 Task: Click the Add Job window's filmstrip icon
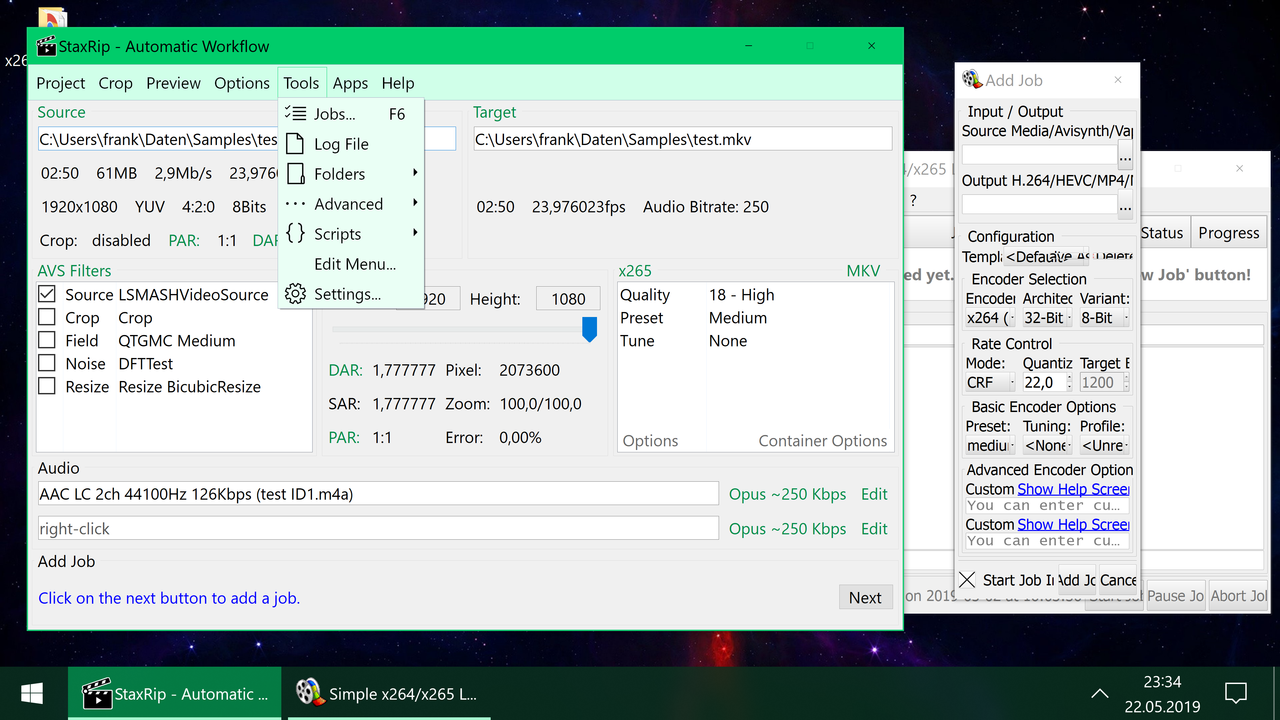coord(969,79)
